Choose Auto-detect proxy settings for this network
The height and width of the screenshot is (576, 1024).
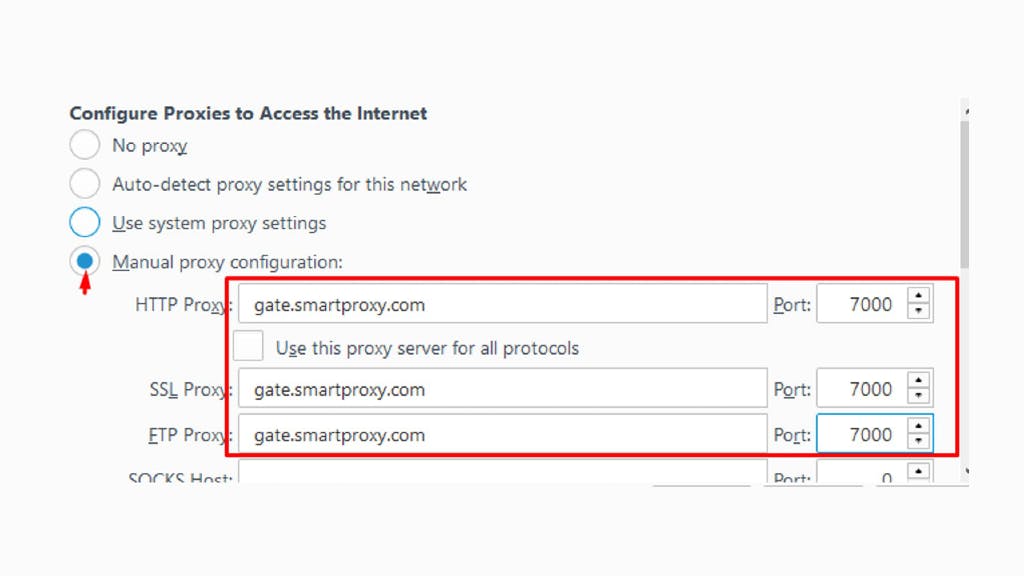pyautogui.click(x=85, y=184)
